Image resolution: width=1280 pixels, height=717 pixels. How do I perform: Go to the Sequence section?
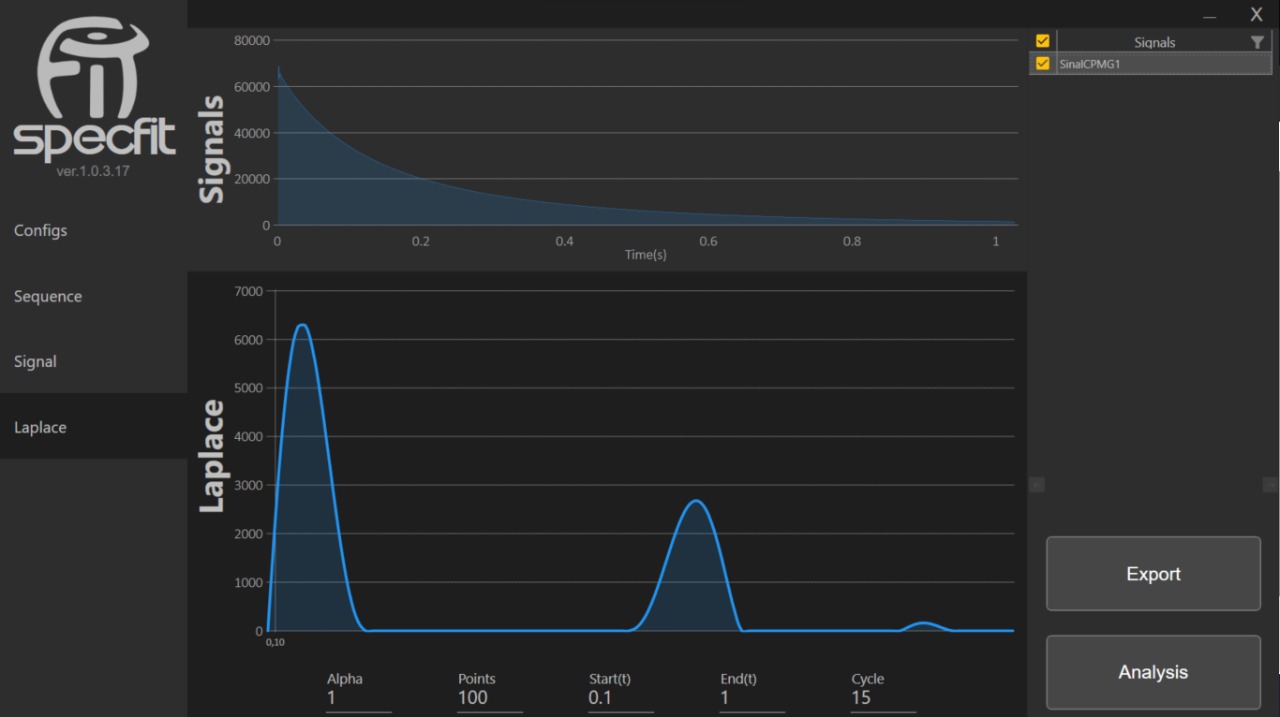click(48, 296)
